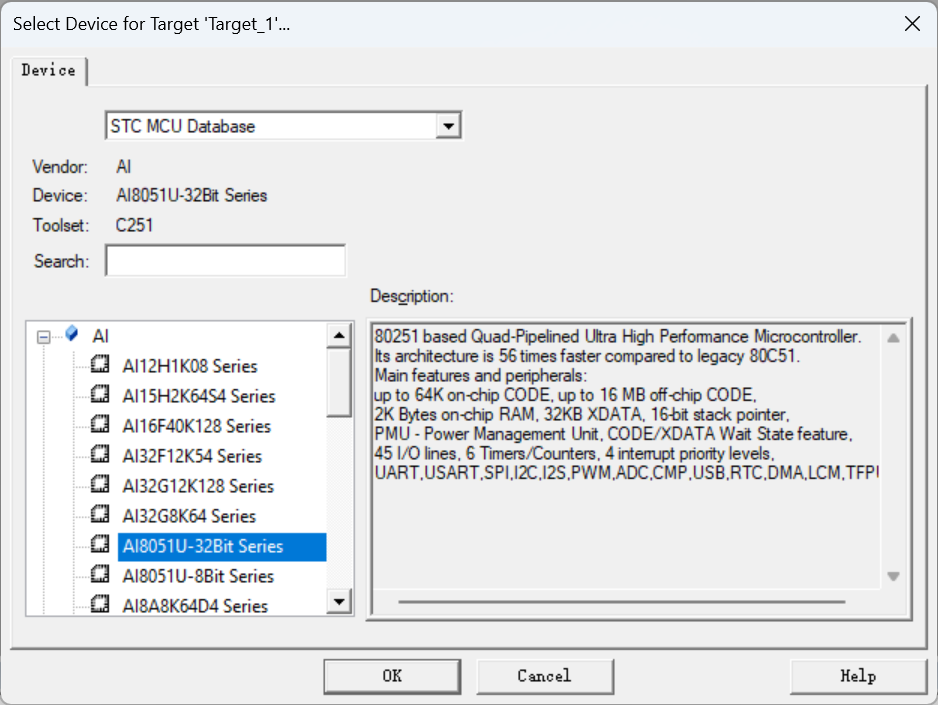Click device tree scroll down arrow

click(339, 602)
